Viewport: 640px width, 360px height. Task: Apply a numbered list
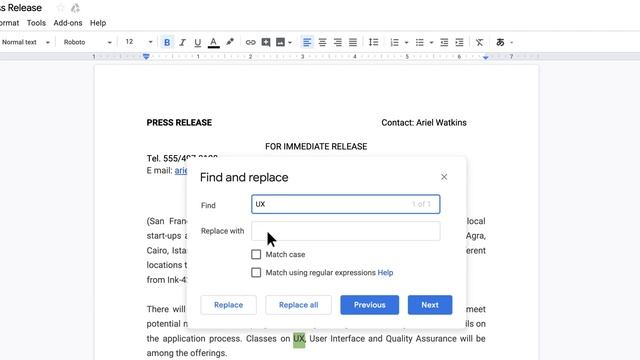click(394, 42)
